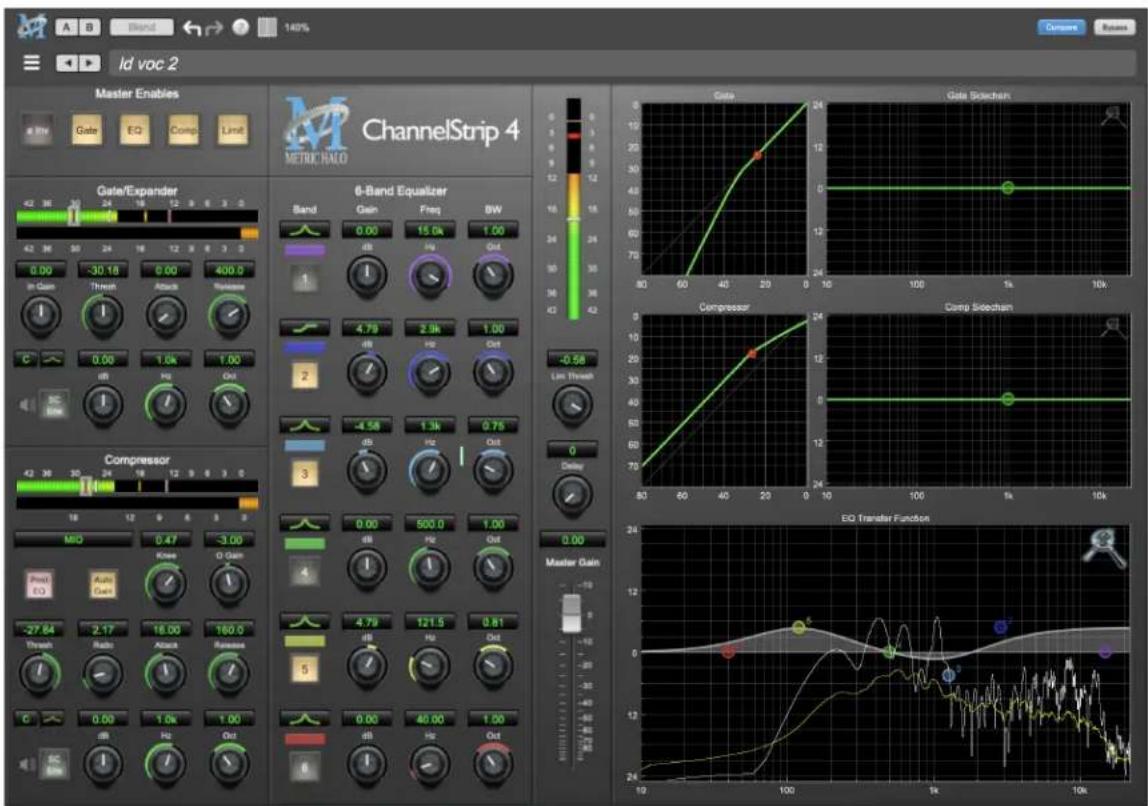Open Compressor sidechain filter type selector
Image resolution: width=1148 pixels, height=806 pixels.
point(52,720)
